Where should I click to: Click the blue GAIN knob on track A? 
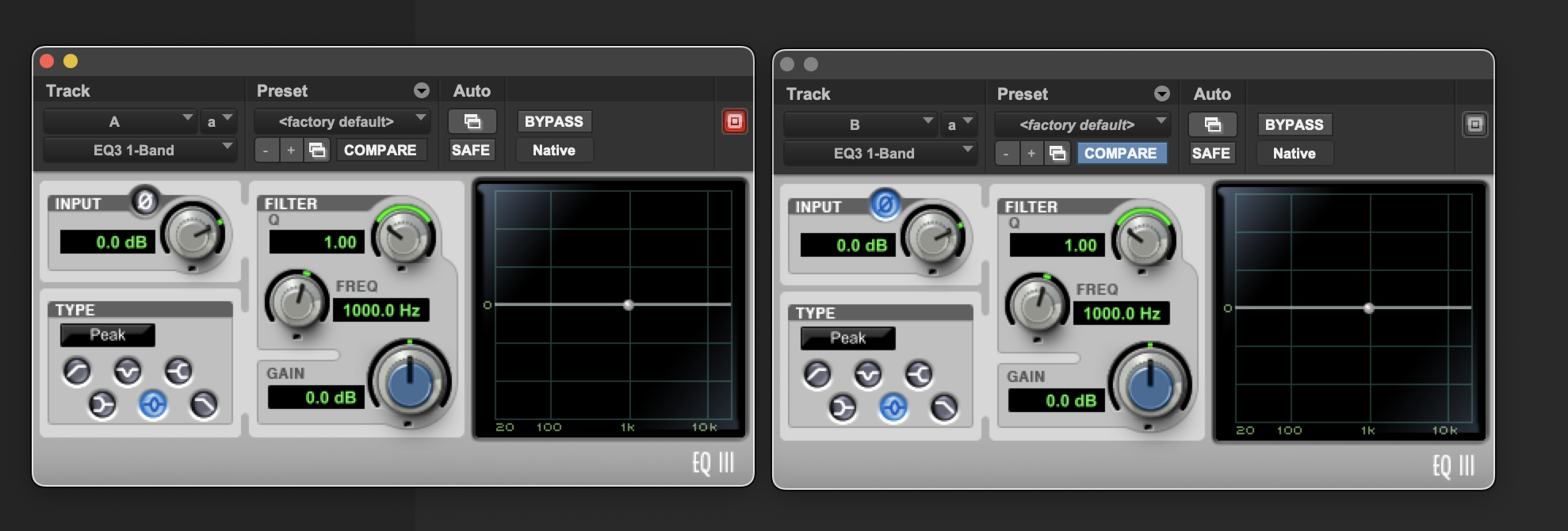[409, 383]
